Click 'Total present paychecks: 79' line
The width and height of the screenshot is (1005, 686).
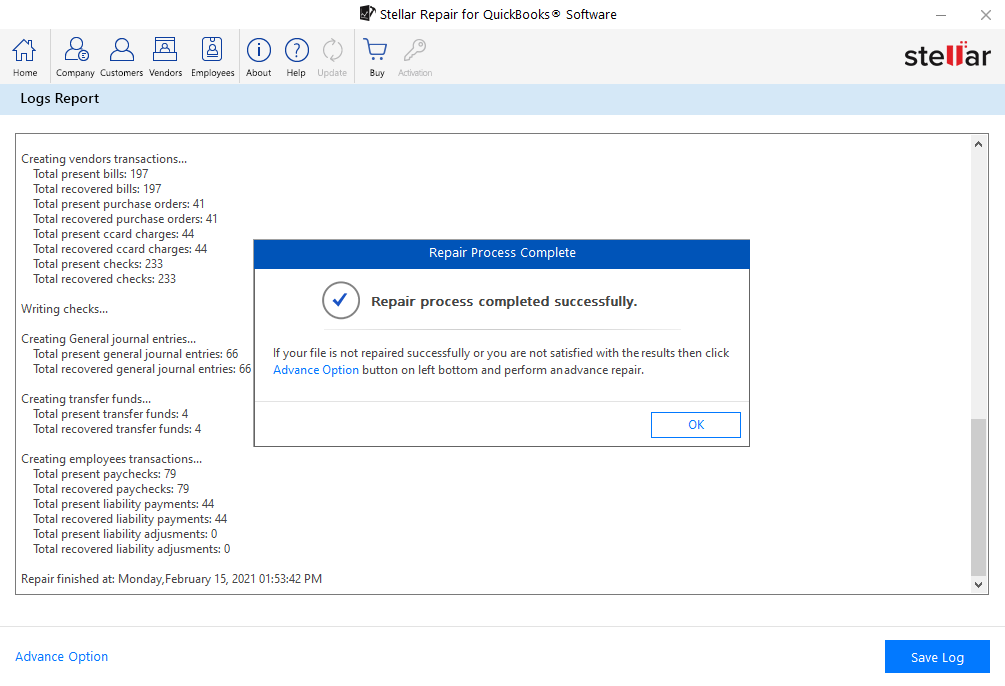(104, 474)
